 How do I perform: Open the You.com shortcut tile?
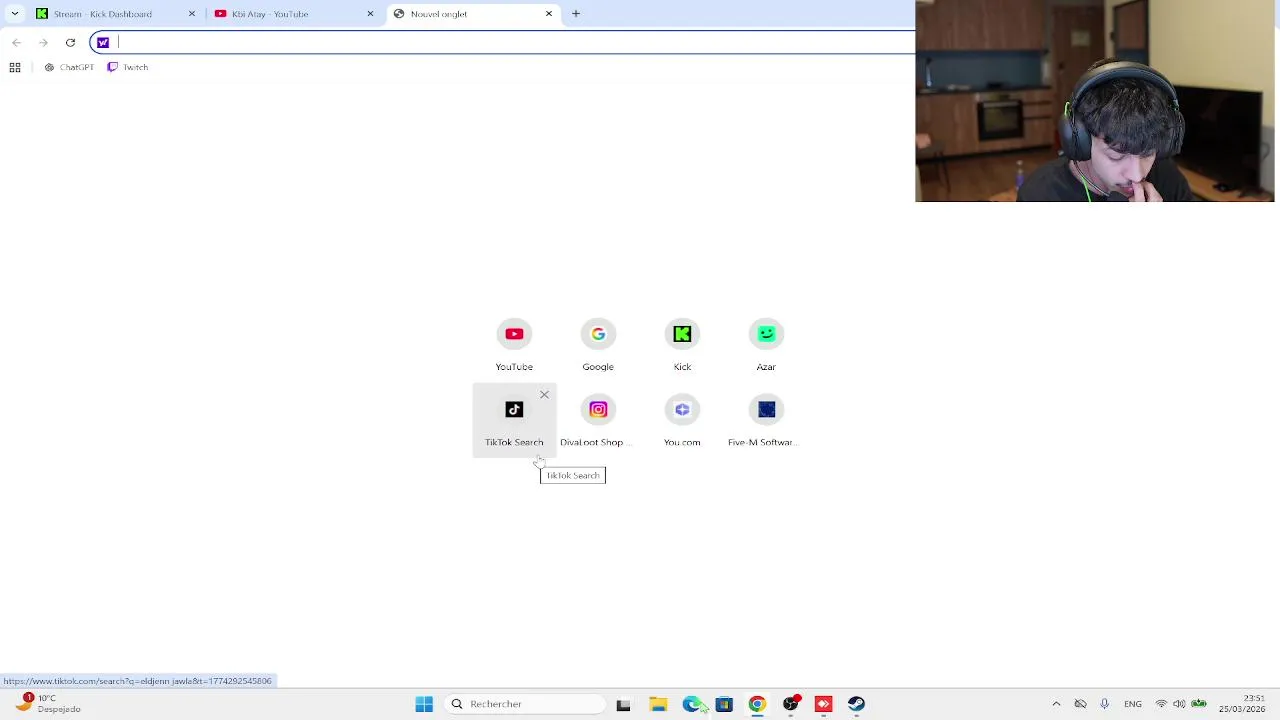tap(682, 420)
